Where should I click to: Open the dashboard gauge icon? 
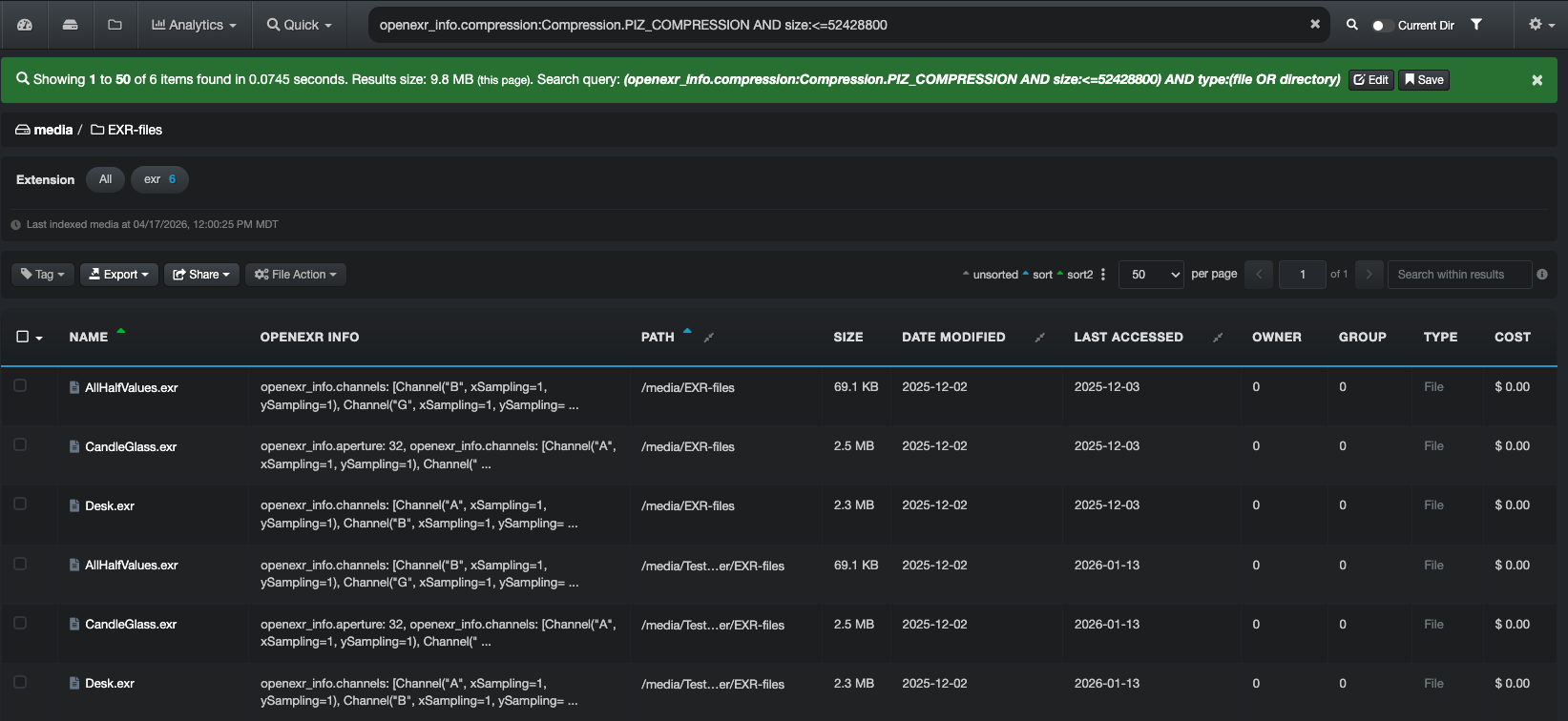click(x=25, y=25)
